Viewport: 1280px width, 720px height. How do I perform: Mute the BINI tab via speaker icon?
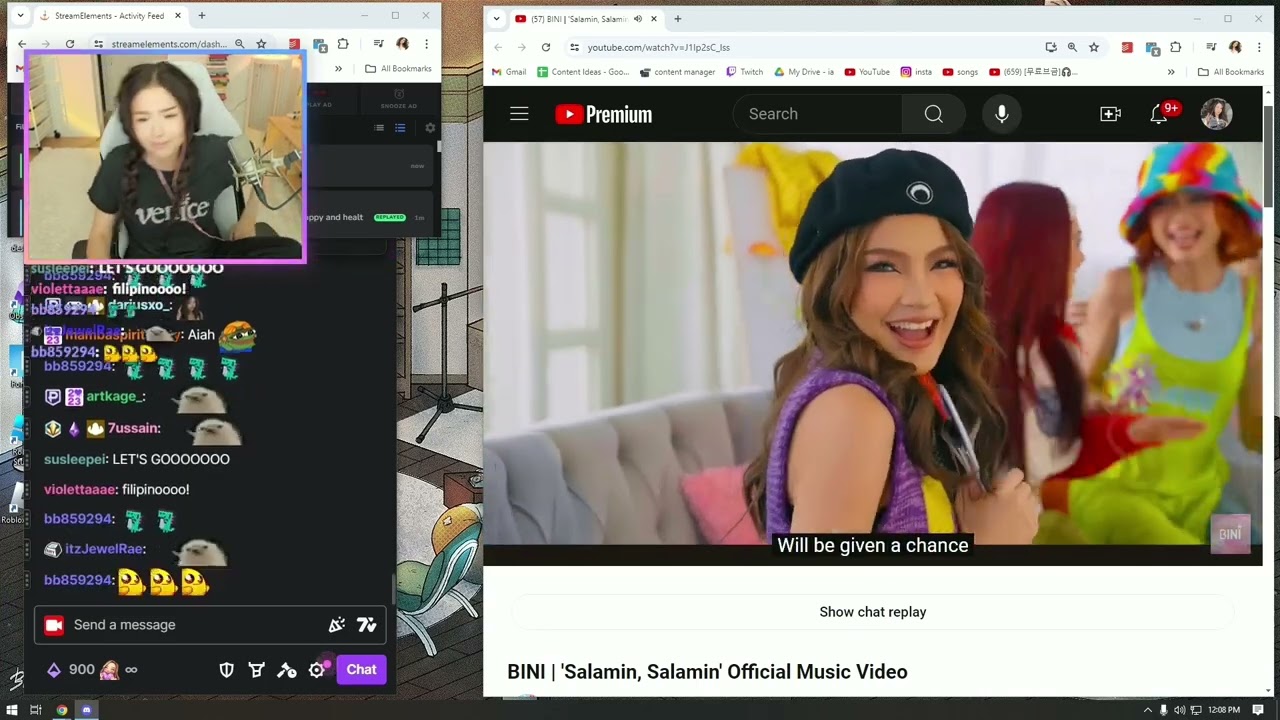click(637, 18)
